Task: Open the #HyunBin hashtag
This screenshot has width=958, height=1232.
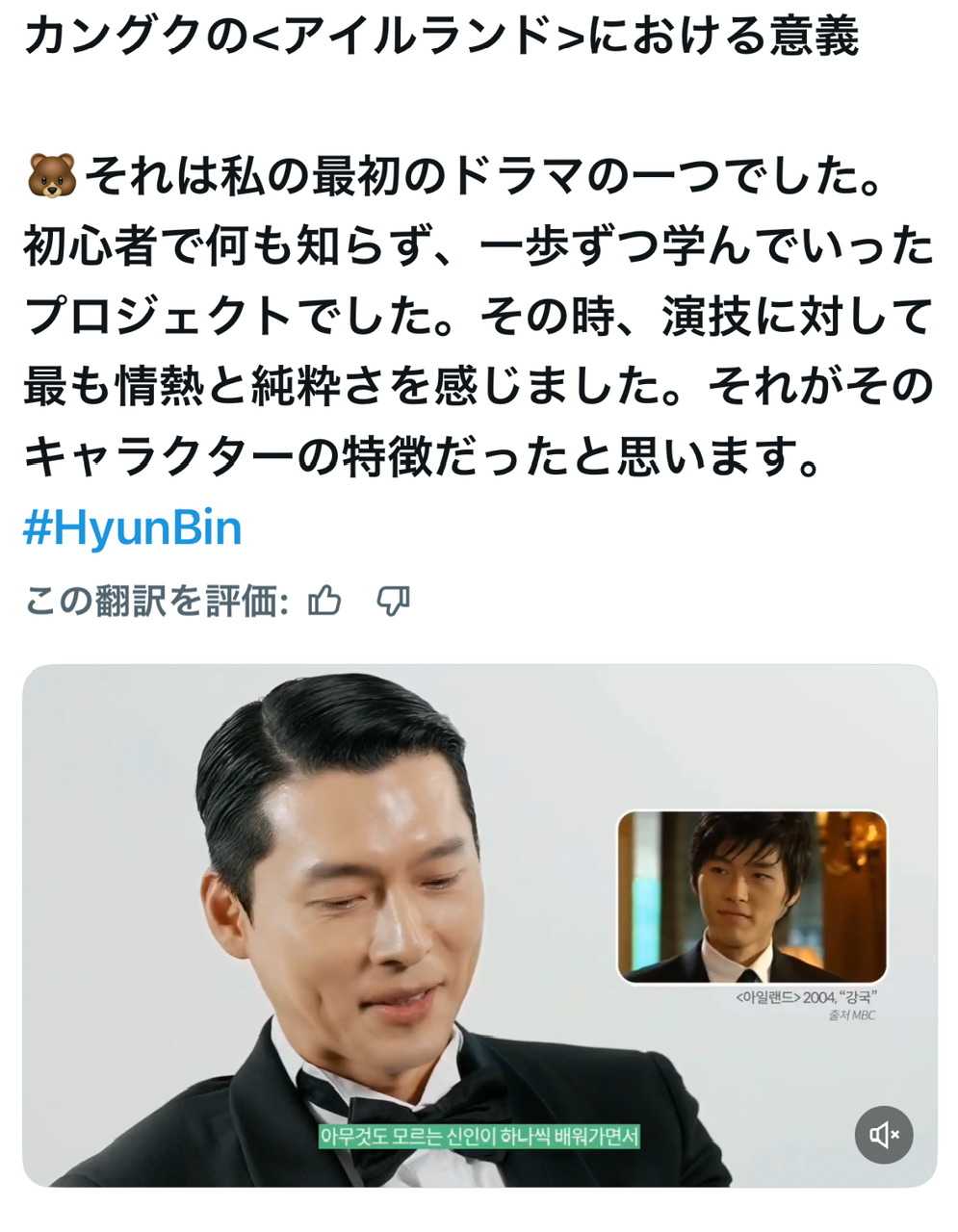Action: (132, 528)
